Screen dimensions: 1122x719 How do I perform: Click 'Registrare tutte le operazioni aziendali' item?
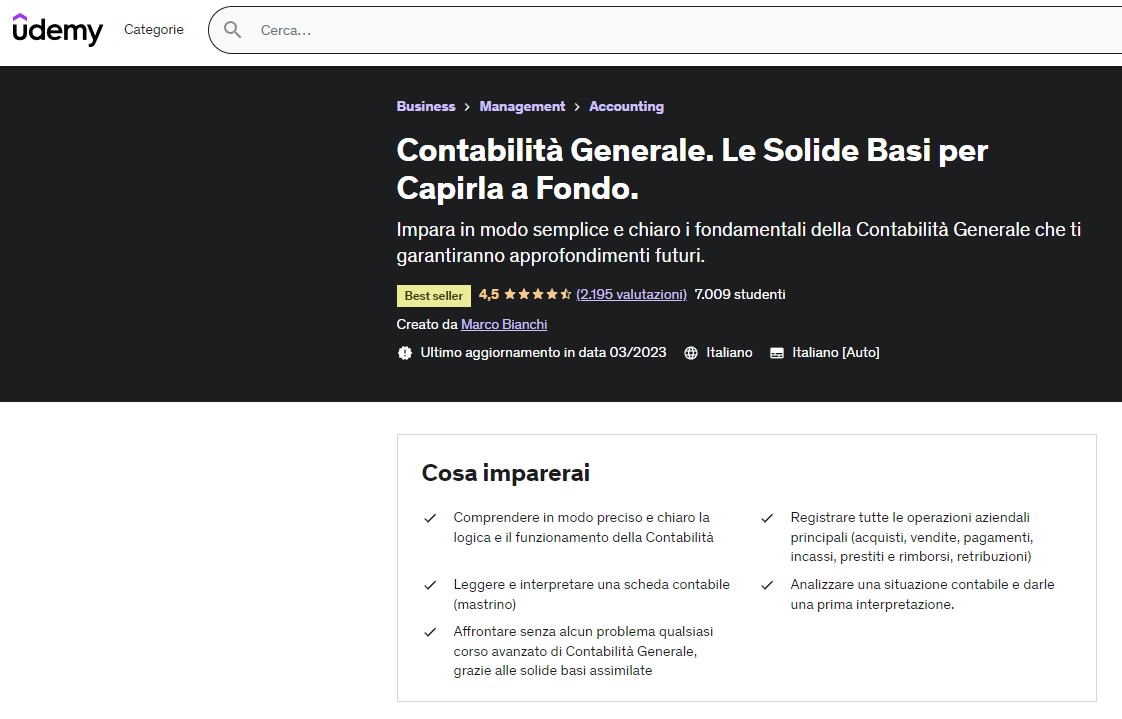point(912,537)
